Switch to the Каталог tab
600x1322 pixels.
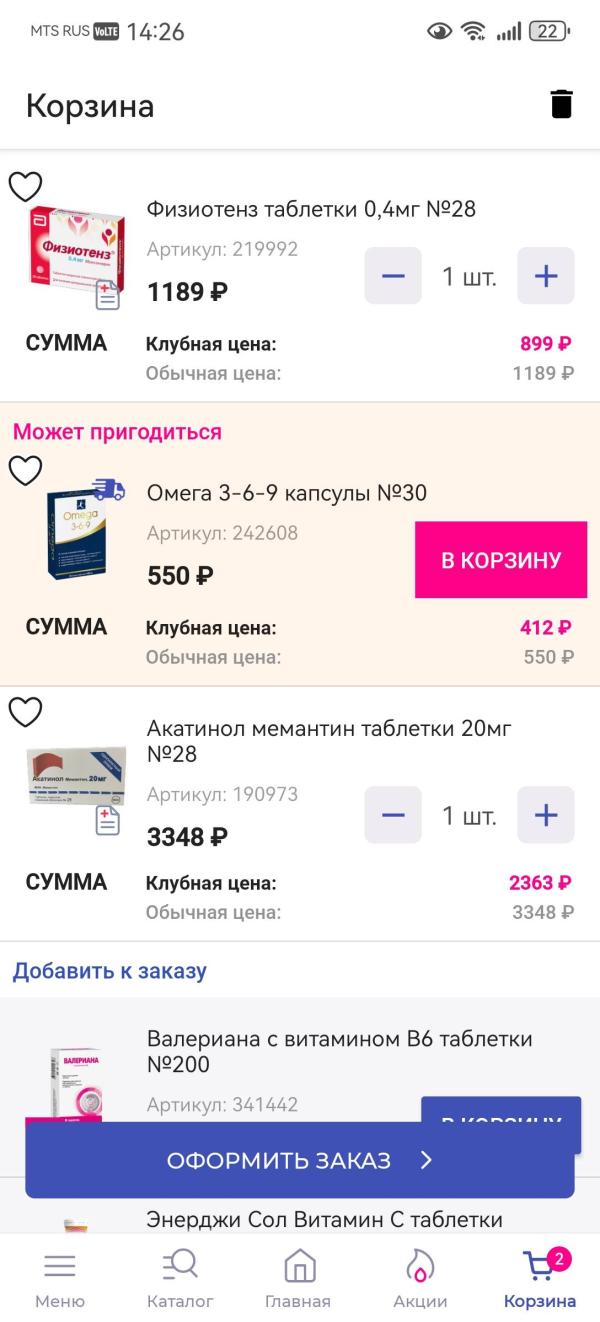click(x=180, y=1279)
